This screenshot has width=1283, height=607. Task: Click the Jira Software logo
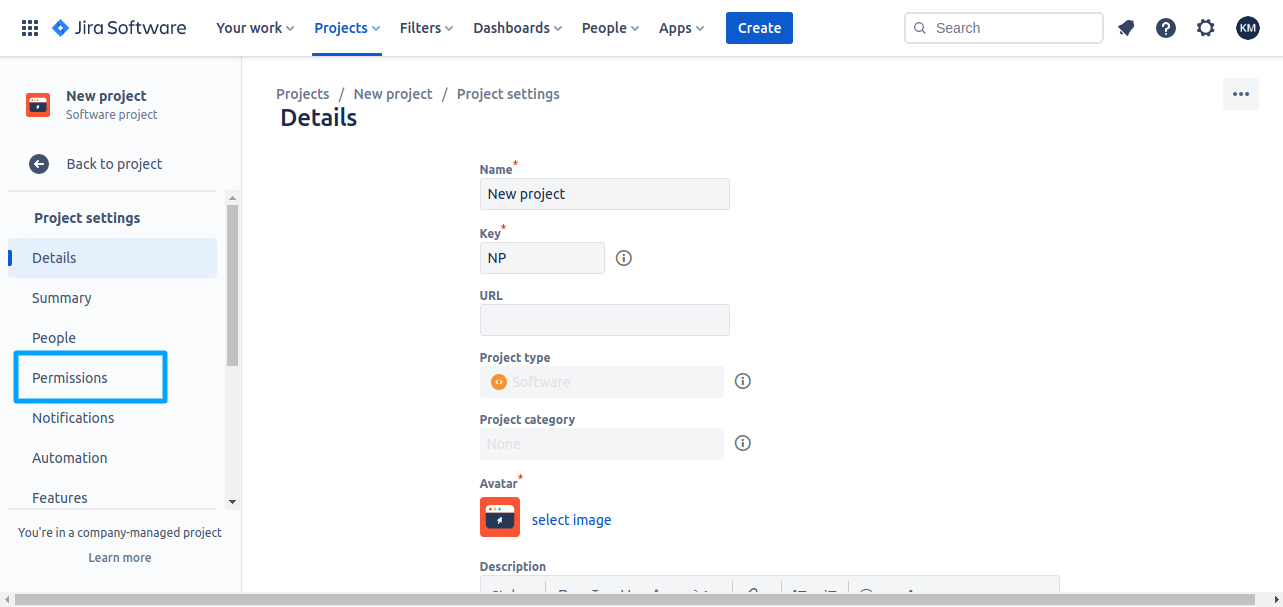click(119, 28)
